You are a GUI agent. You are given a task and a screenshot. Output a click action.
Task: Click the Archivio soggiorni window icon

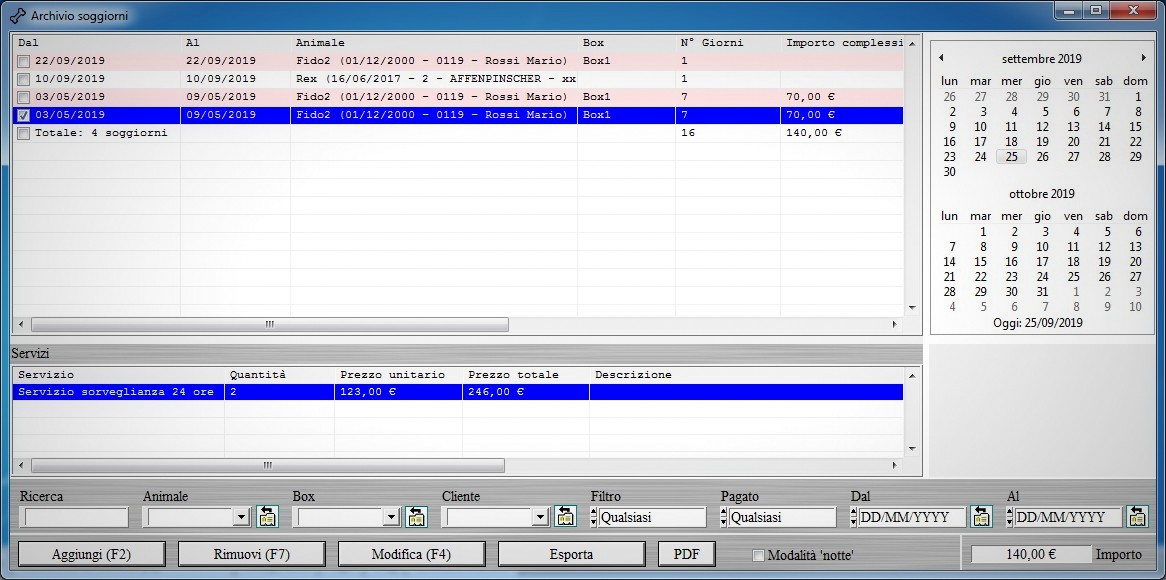tap(17, 16)
